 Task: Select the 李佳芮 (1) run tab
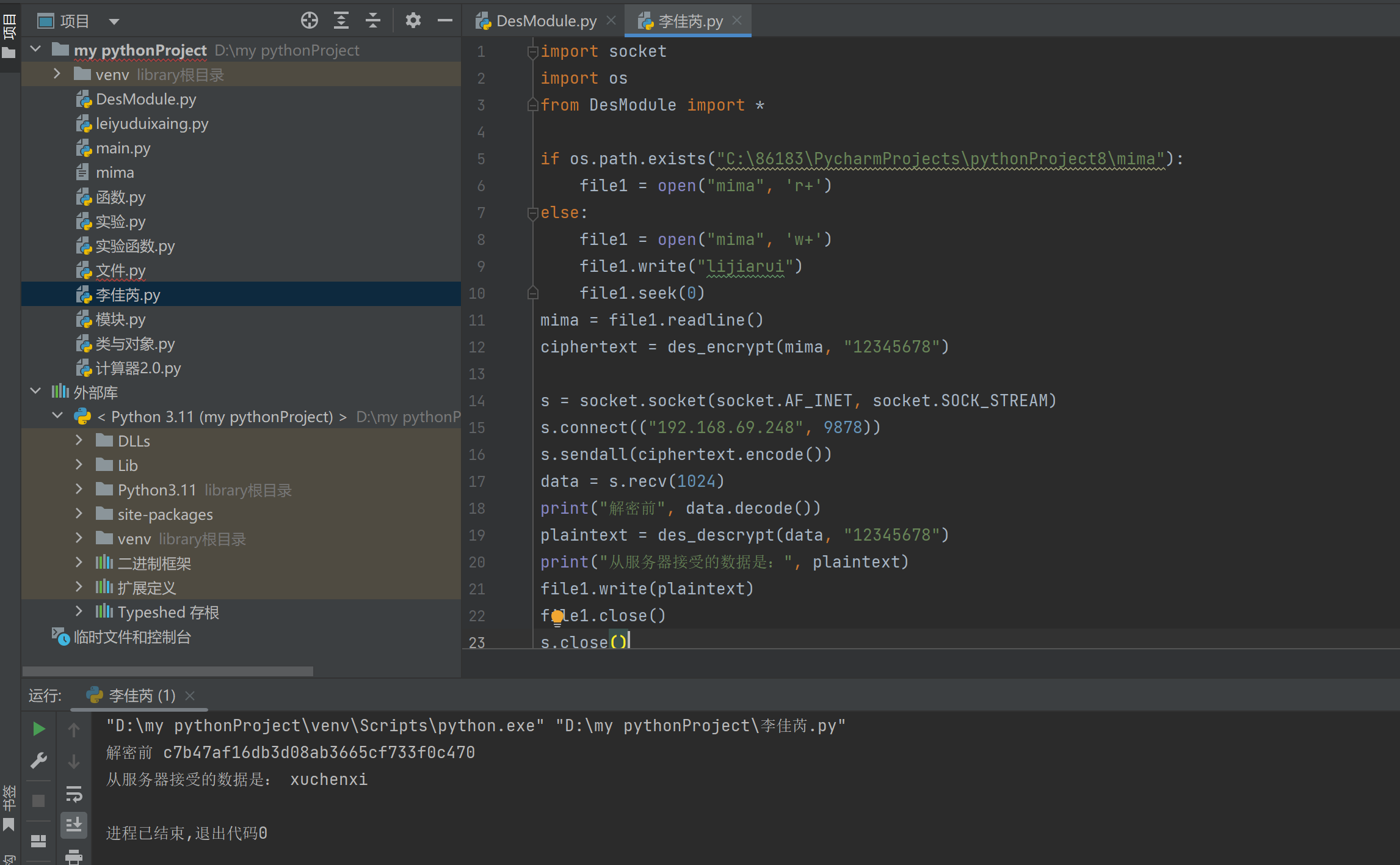tap(141, 695)
